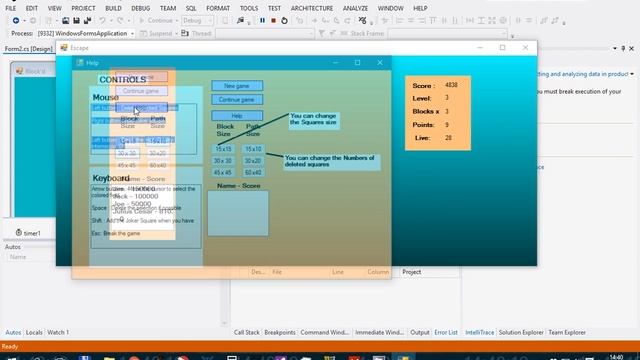Close the IntelliTrace side panel
The width and height of the screenshot is (640, 360).
(x=631, y=48)
